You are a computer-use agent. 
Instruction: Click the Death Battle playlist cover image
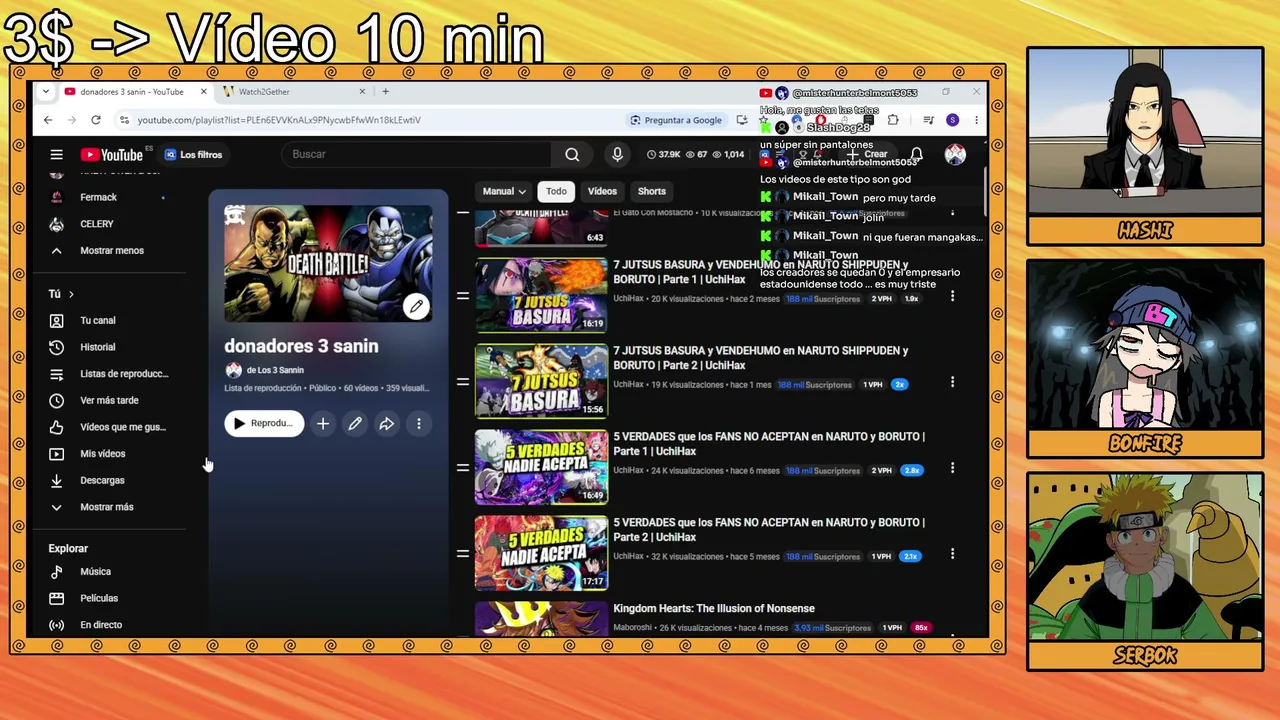[x=328, y=264]
